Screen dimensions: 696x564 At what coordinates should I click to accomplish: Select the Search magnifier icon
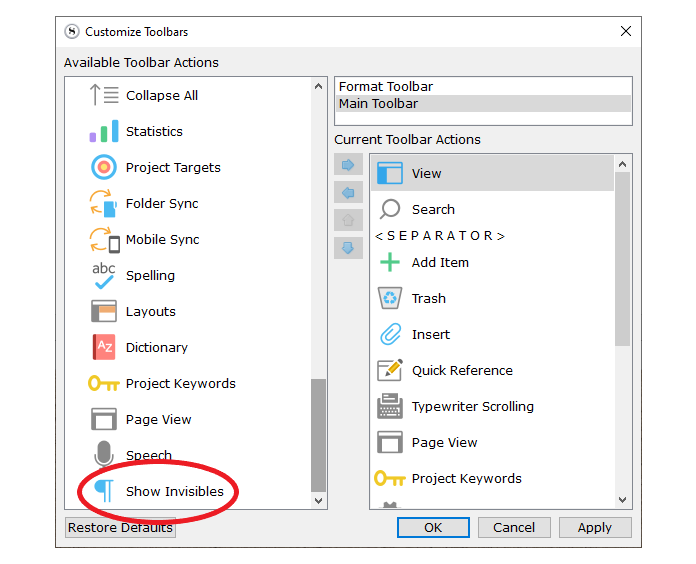coord(390,209)
